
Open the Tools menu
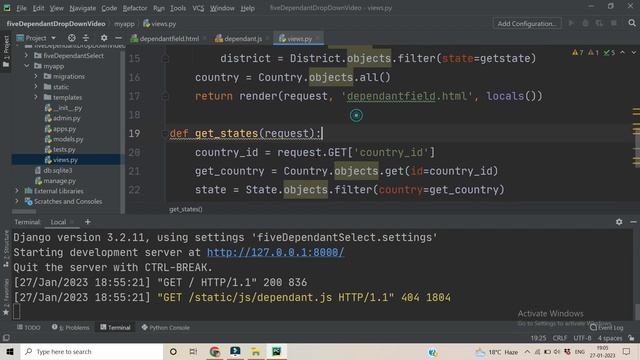178,8
